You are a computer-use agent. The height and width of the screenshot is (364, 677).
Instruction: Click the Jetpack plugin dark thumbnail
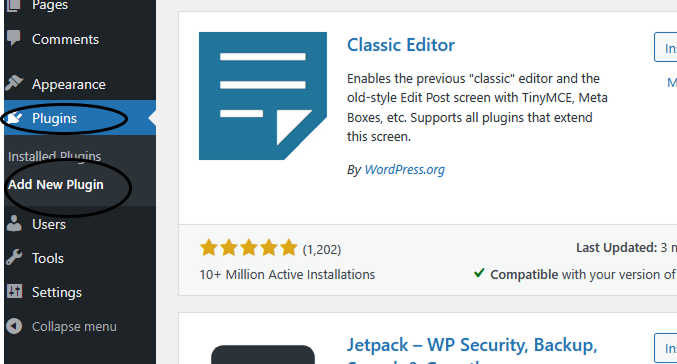263,355
